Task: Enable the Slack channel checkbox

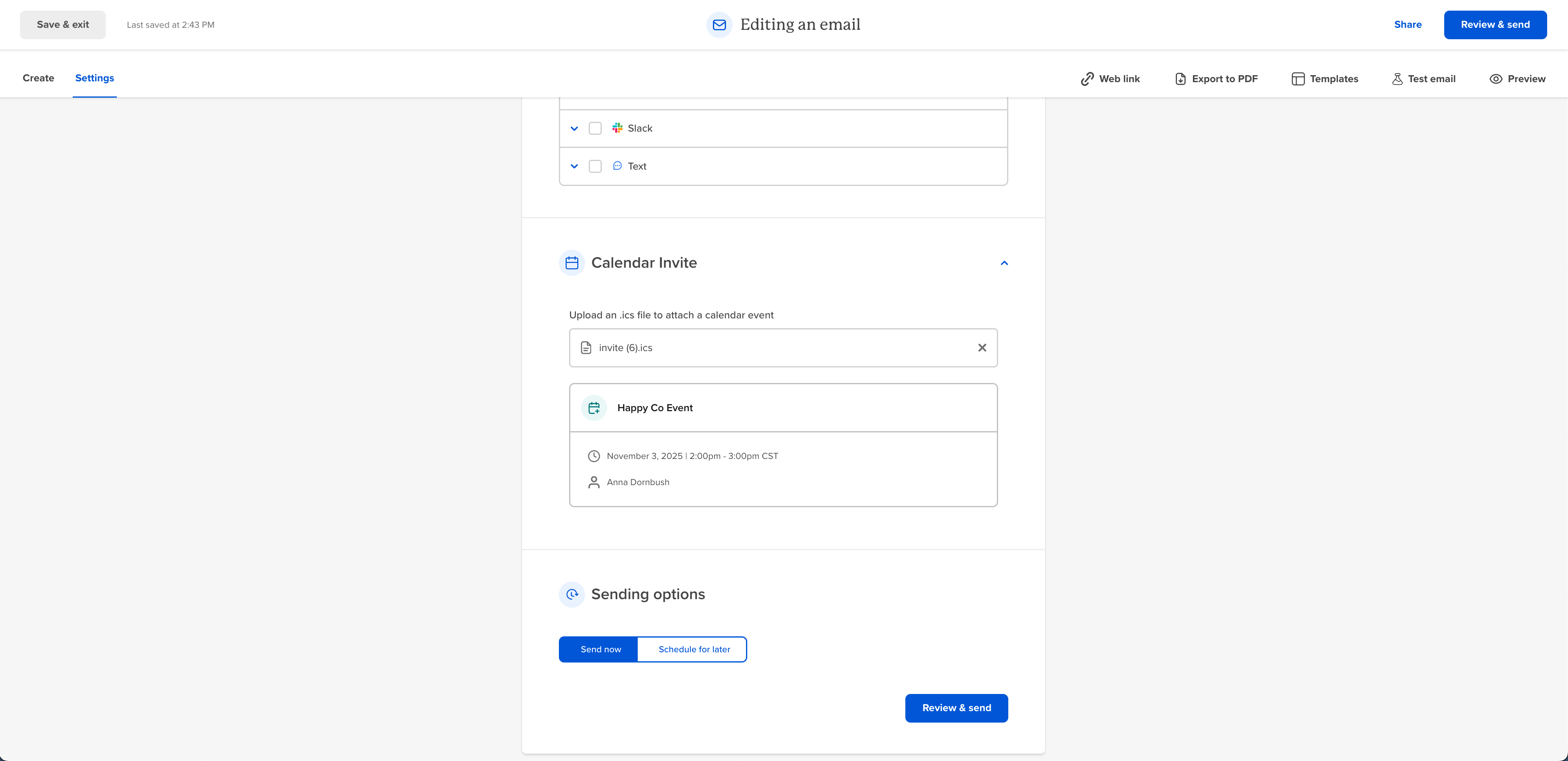Action: 595,128
